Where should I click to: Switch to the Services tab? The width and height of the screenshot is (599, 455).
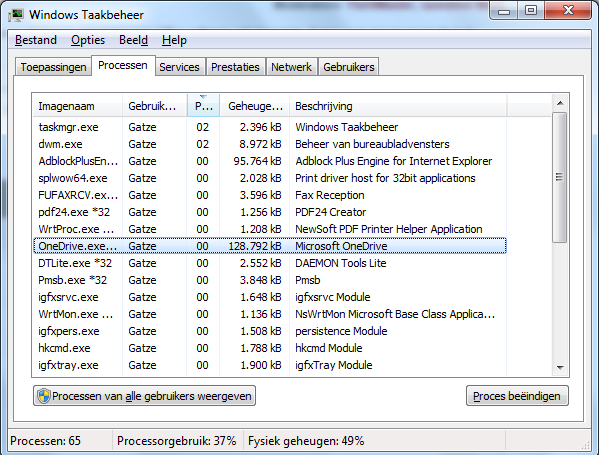(x=180, y=67)
